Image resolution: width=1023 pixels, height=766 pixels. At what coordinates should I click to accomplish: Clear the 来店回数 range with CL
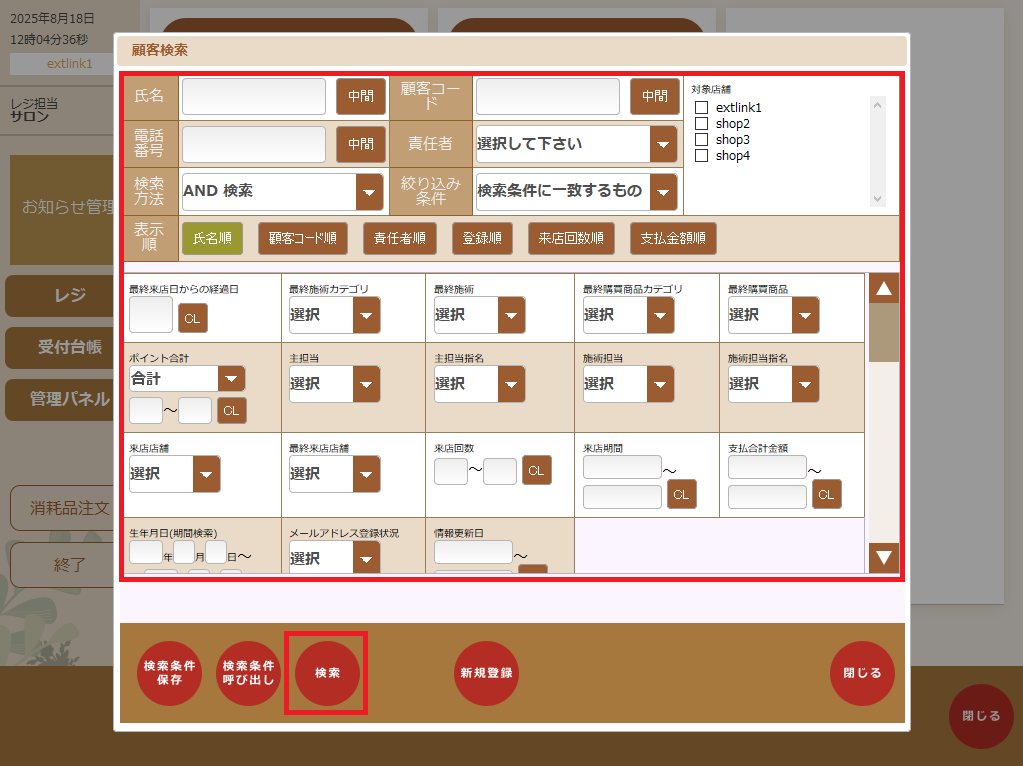click(536, 470)
